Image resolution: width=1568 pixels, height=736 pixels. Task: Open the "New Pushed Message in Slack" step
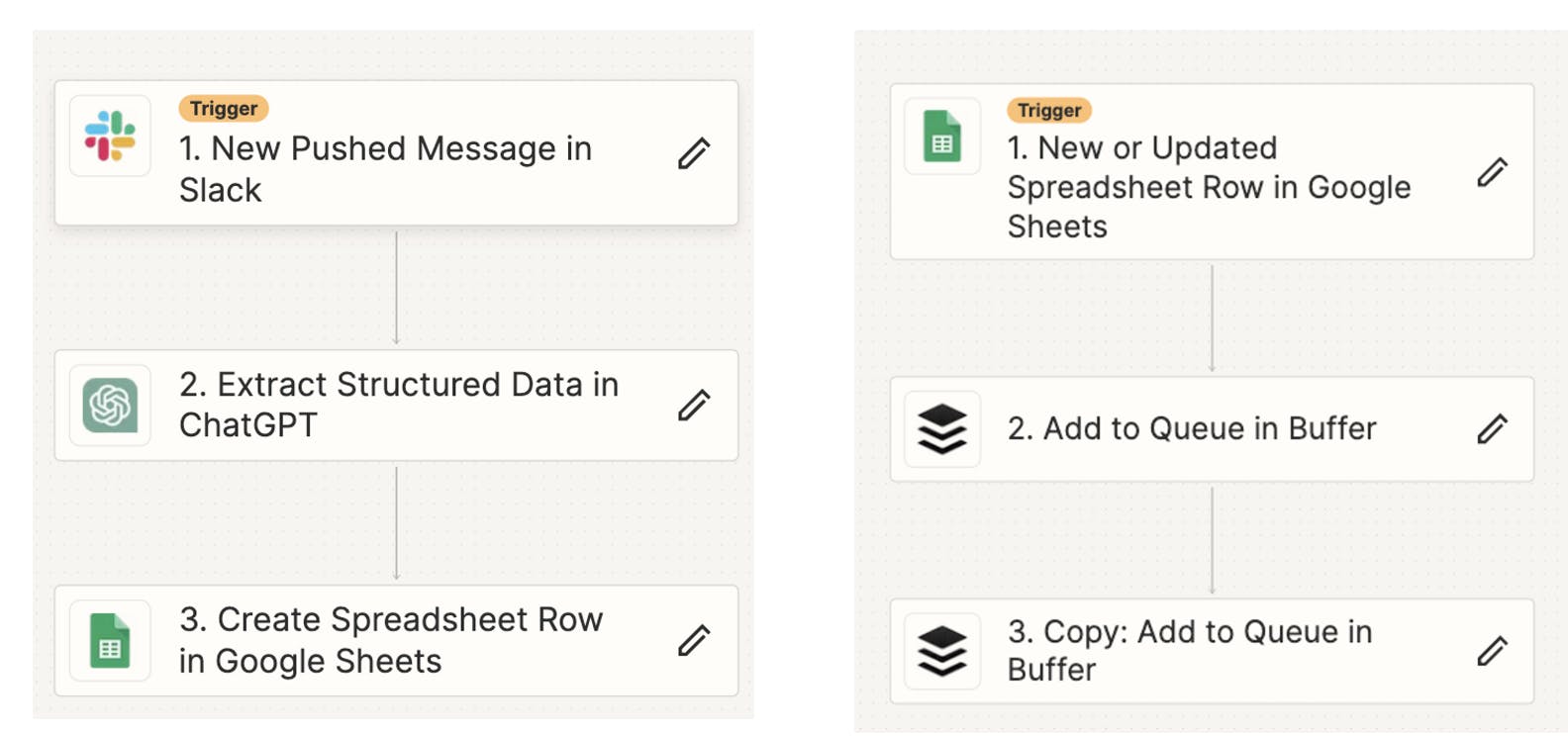click(385, 169)
